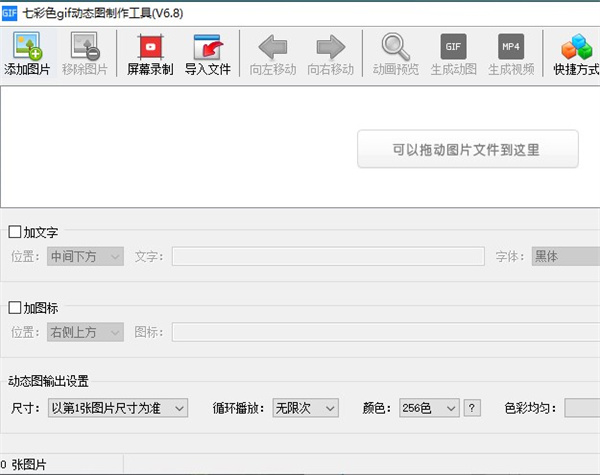Viewport: 600px width, 475px height.
Task: Enable the 加图标 checkbox
Action: coord(15,308)
